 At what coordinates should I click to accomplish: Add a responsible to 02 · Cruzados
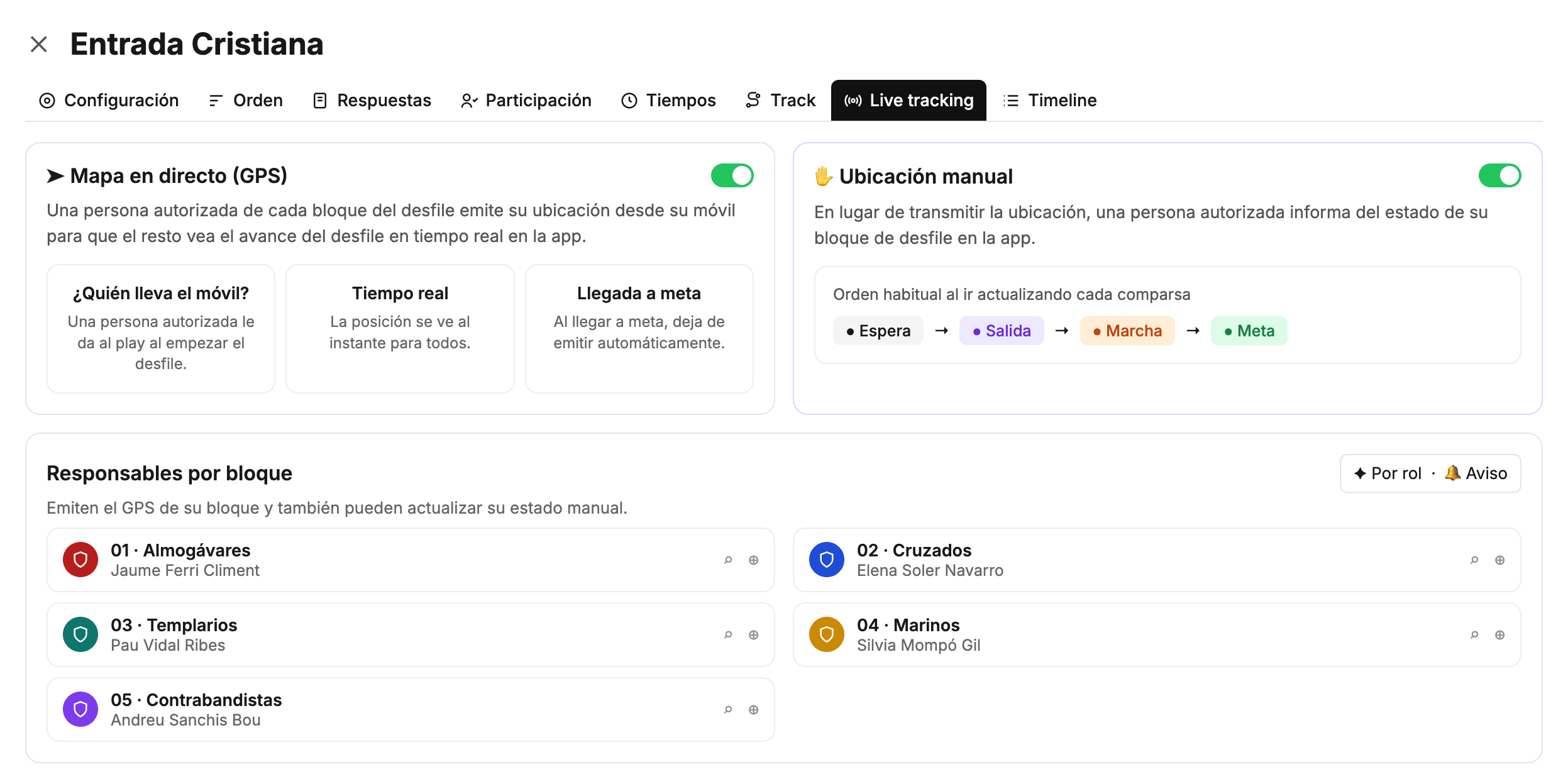(x=1500, y=560)
